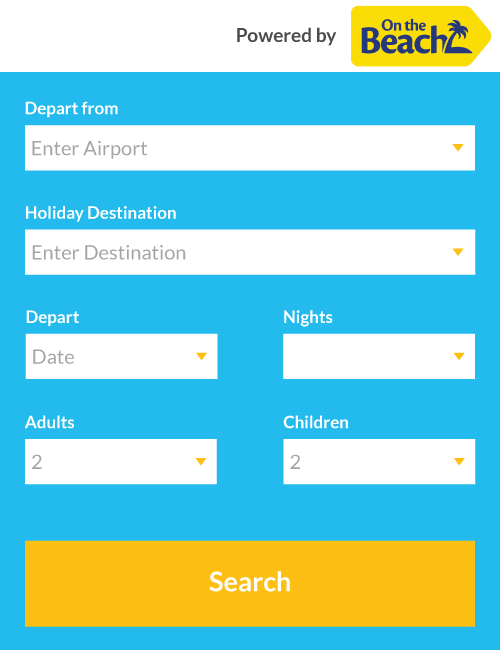Image resolution: width=500 pixels, height=650 pixels.
Task: Click the Children label
Action: (x=316, y=422)
